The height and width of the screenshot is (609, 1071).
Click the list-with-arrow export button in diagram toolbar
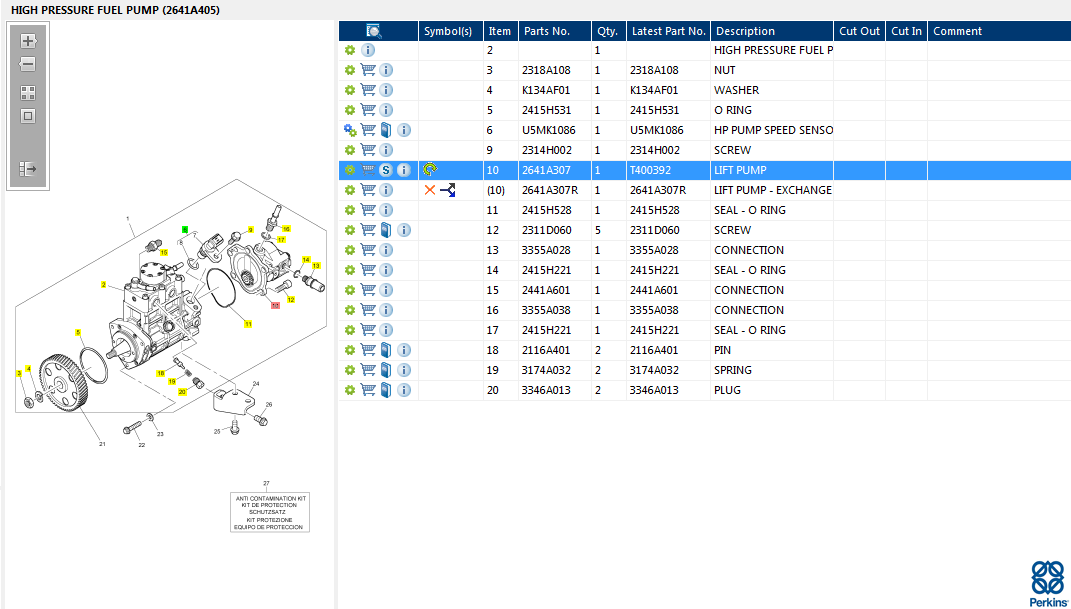[x=28, y=169]
